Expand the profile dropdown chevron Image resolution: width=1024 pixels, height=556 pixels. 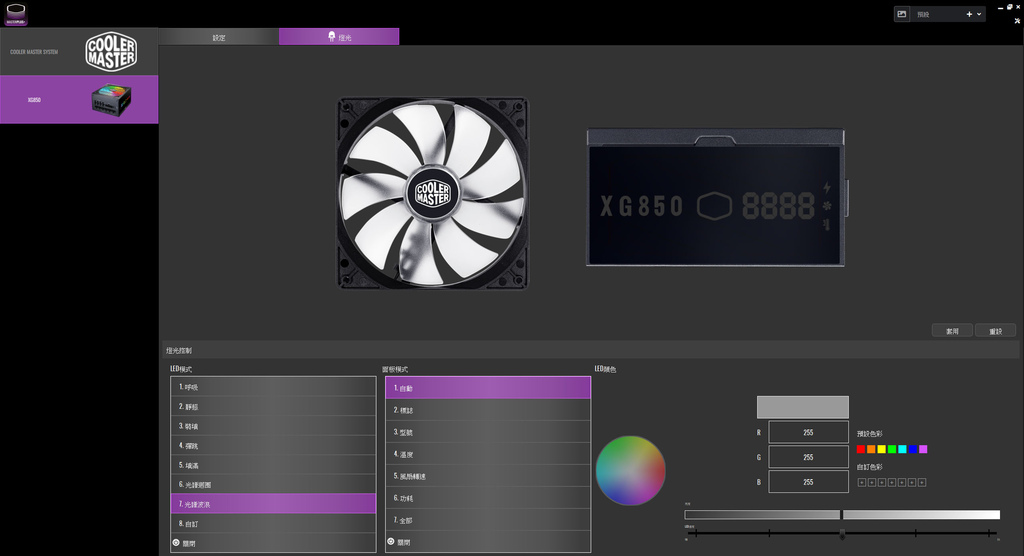click(979, 14)
